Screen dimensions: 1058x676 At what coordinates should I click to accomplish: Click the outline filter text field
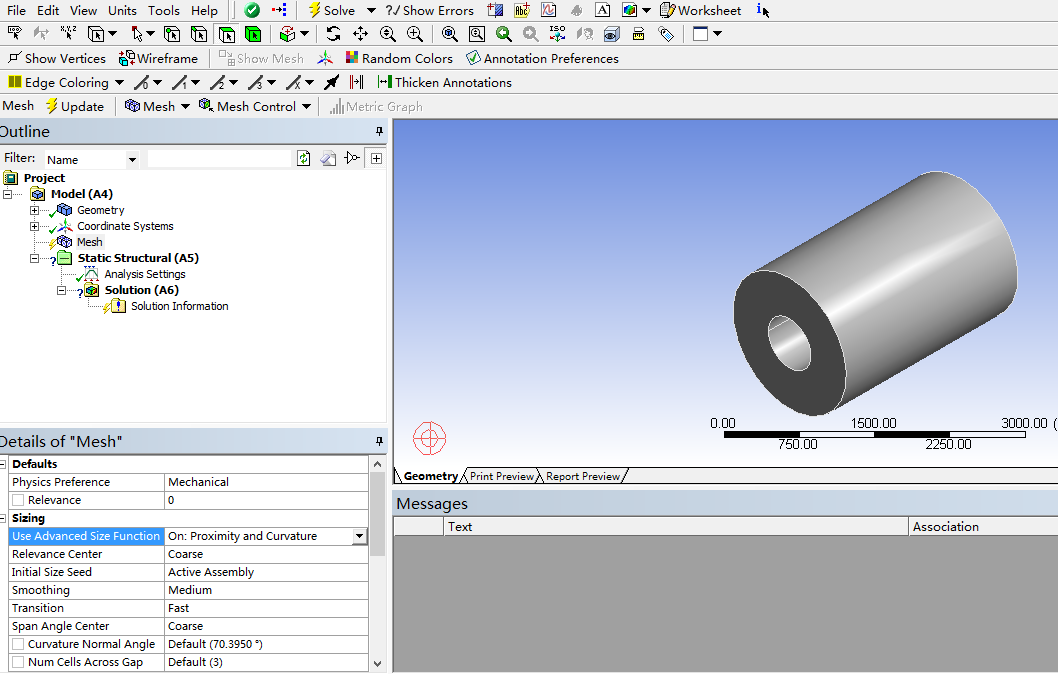(218, 159)
